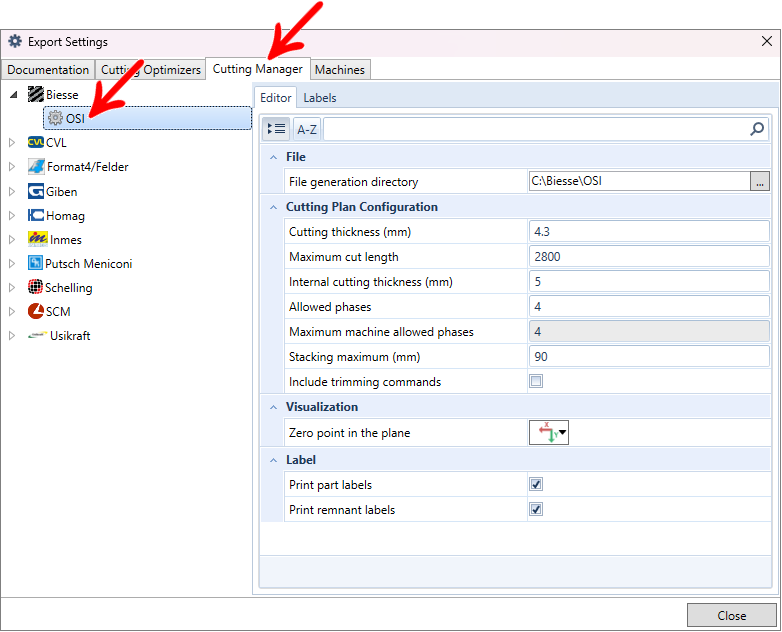
Task: Expand the Giben tree node
Action: coord(12,191)
